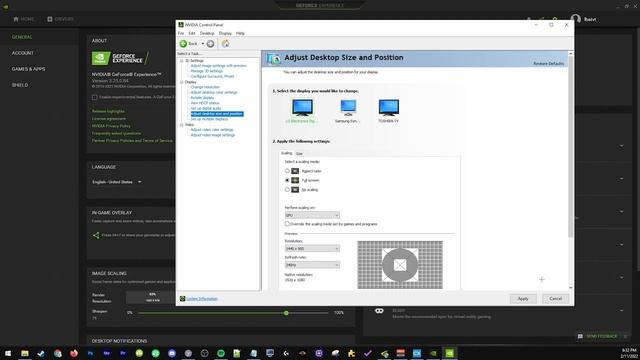Choose the Aspect ratio scaling mode

click(x=287, y=171)
